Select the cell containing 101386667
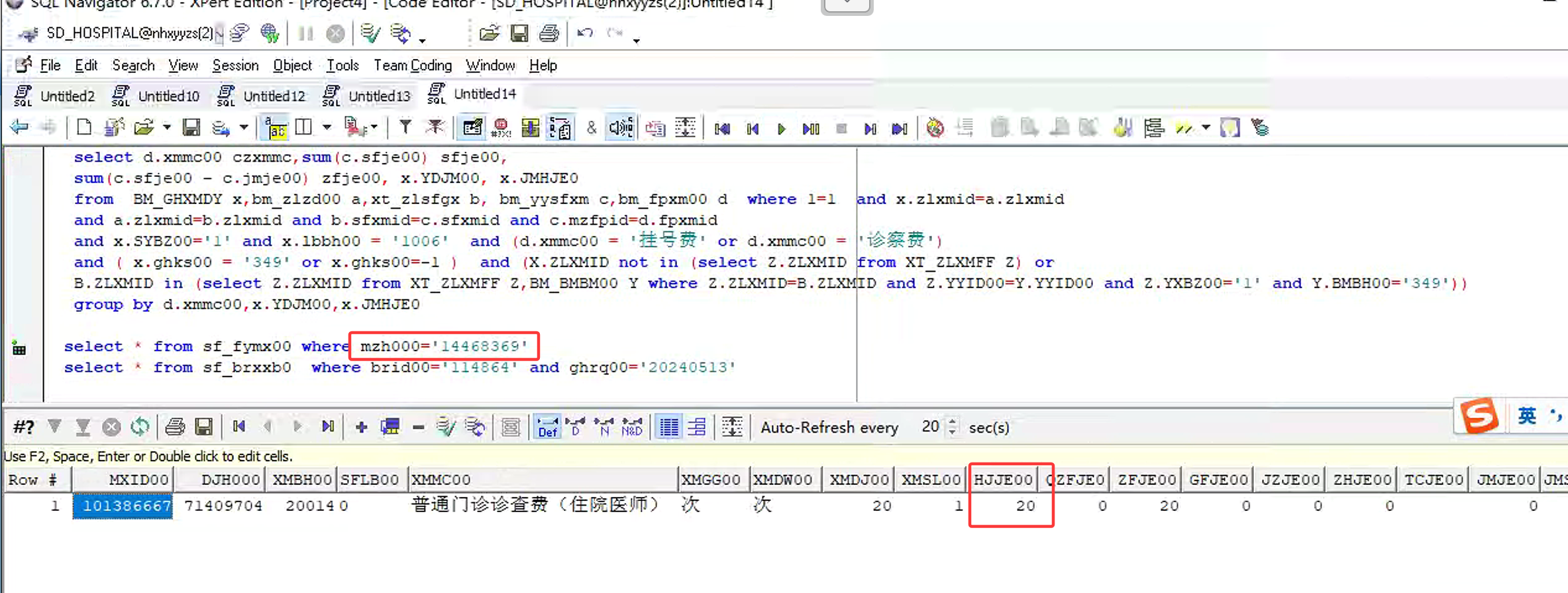The height and width of the screenshot is (593, 1568). pos(123,506)
